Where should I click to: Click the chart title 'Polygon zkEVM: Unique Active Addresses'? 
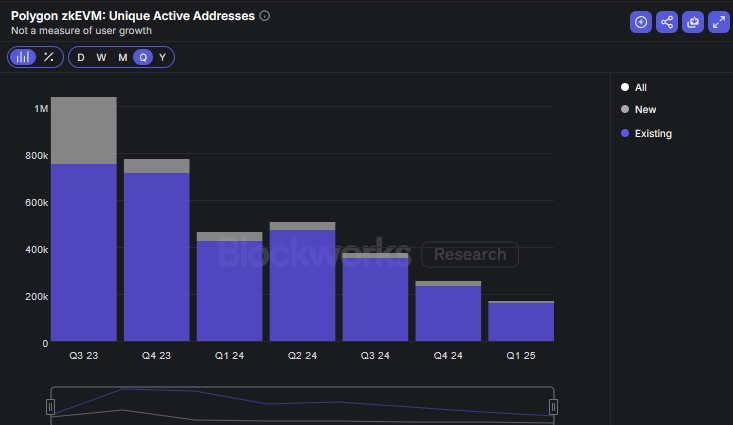tap(133, 16)
